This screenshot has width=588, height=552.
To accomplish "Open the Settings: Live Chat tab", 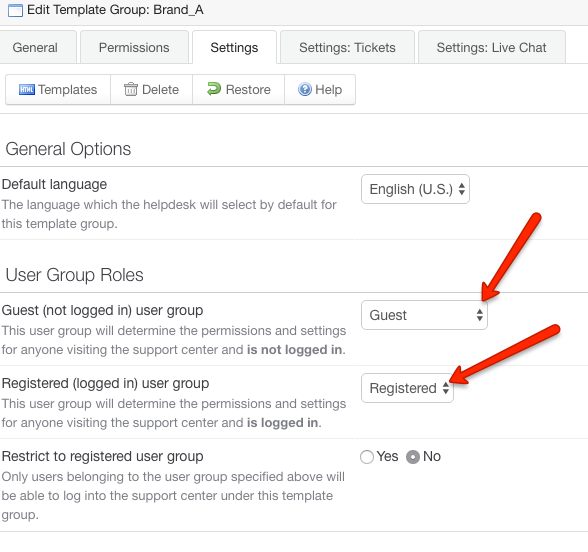I will (492, 47).
